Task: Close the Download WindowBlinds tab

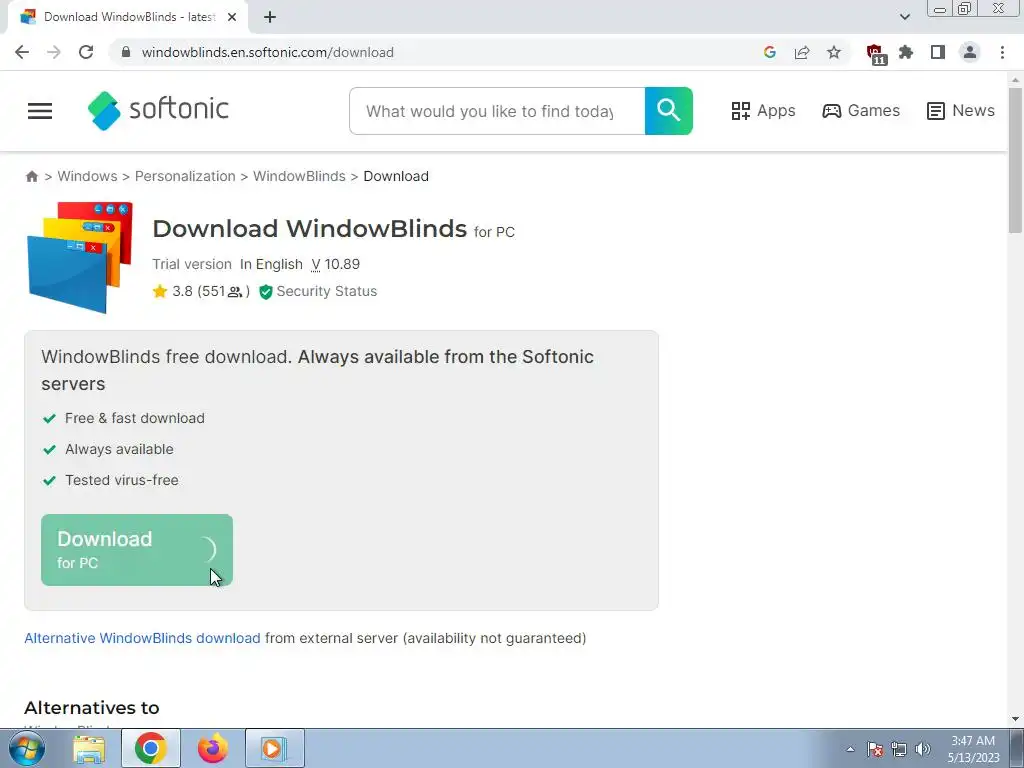Action: 232,17
